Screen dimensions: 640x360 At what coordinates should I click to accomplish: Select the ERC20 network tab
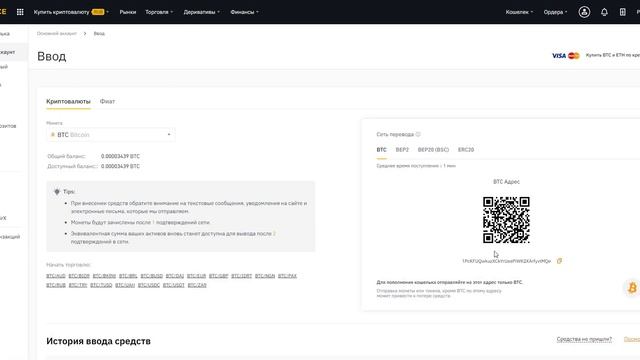[466, 150]
